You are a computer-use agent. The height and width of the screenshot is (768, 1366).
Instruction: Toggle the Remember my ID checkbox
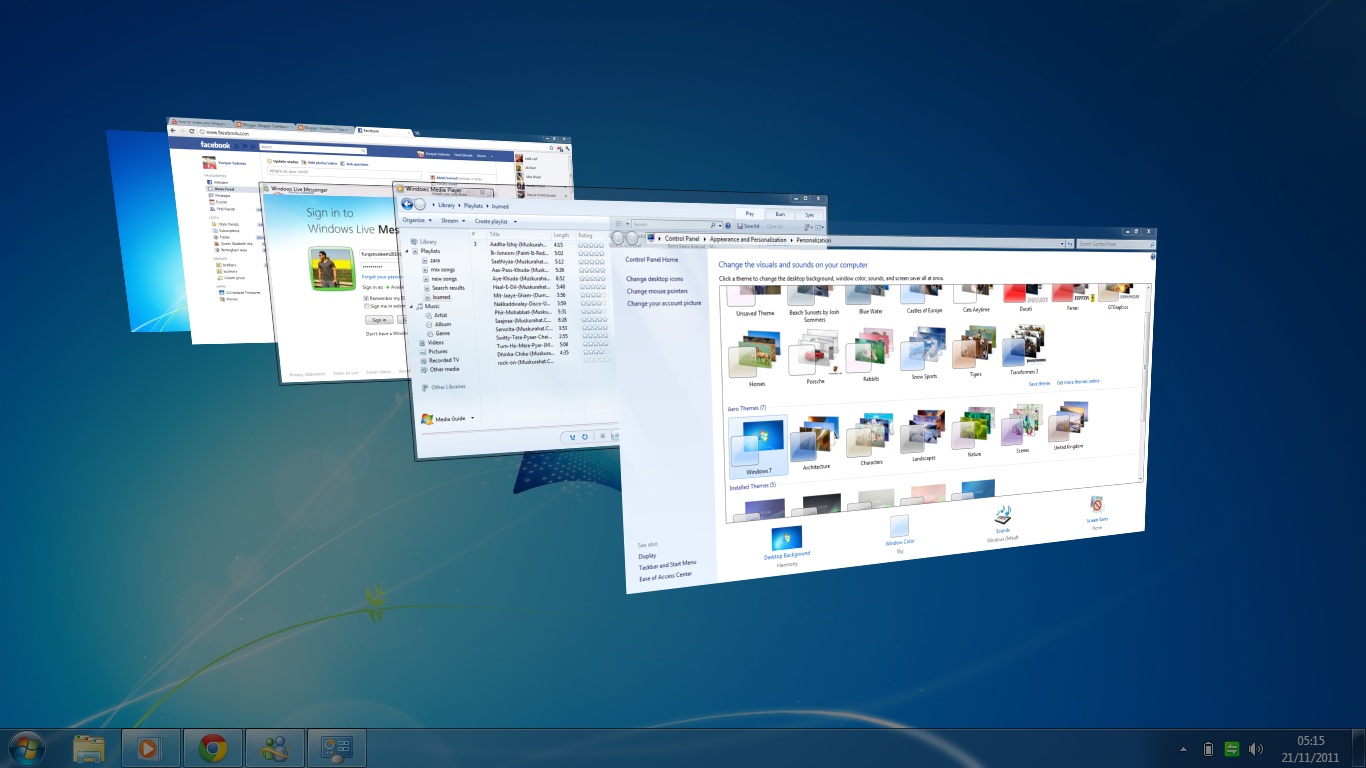[366, 298]
